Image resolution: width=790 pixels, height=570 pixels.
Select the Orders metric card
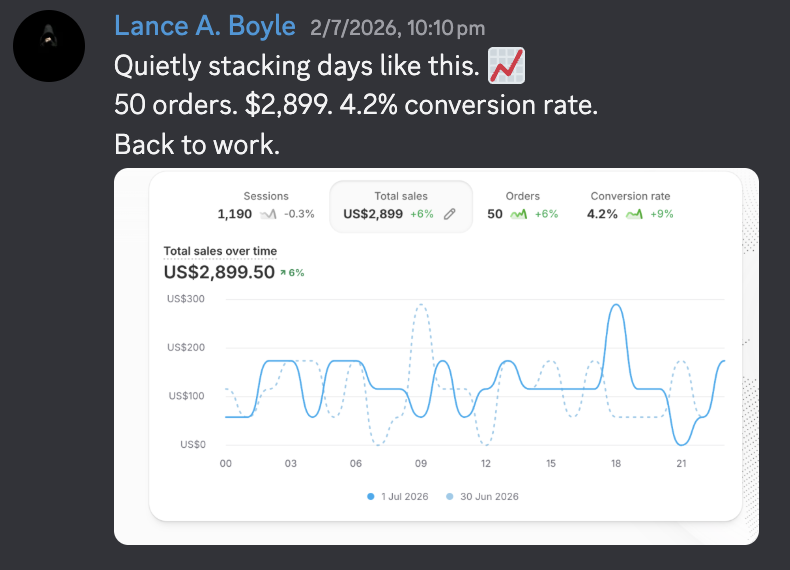tap(522, 206)
